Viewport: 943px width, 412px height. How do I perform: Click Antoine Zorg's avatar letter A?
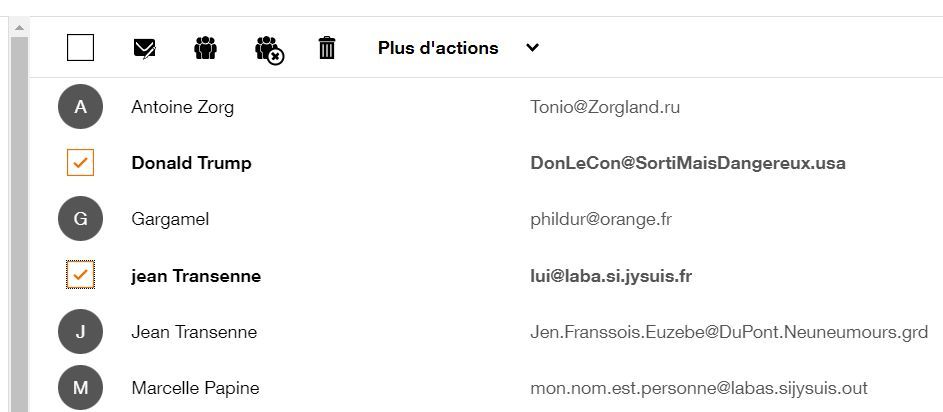pos(80,107)
